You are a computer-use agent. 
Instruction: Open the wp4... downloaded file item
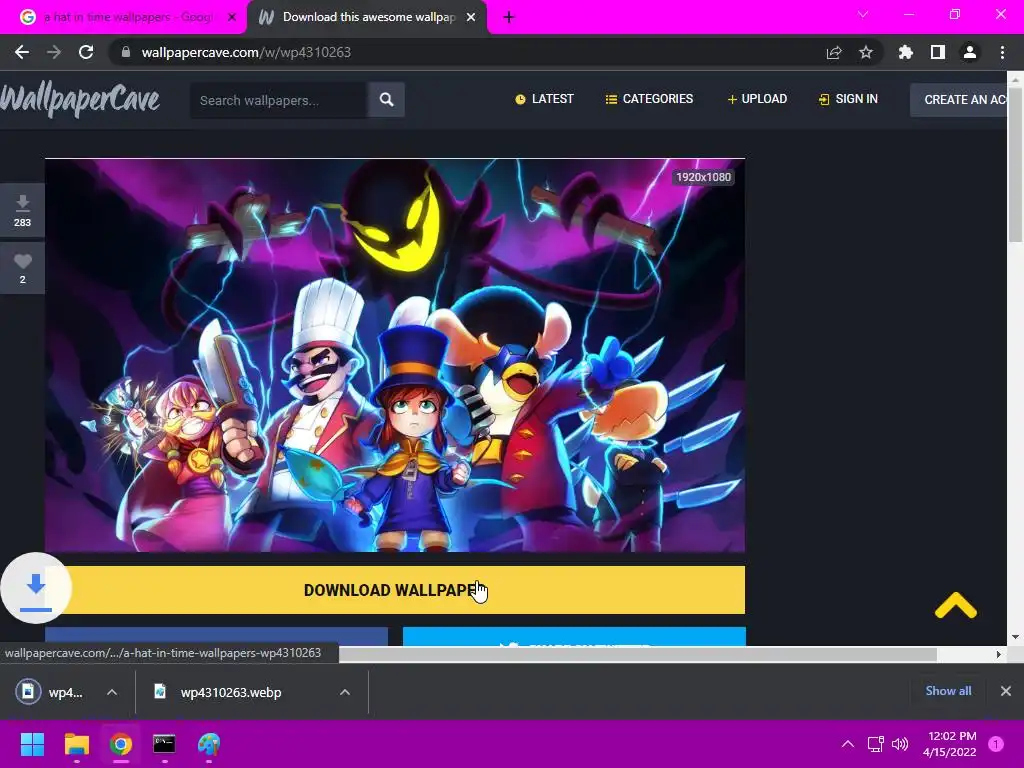point(52,692)
